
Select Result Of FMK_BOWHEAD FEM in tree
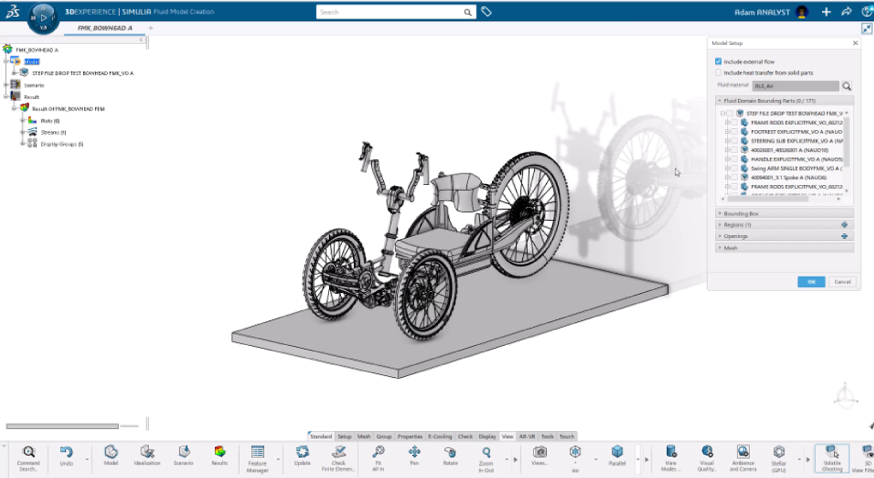(x=69, y=109)
